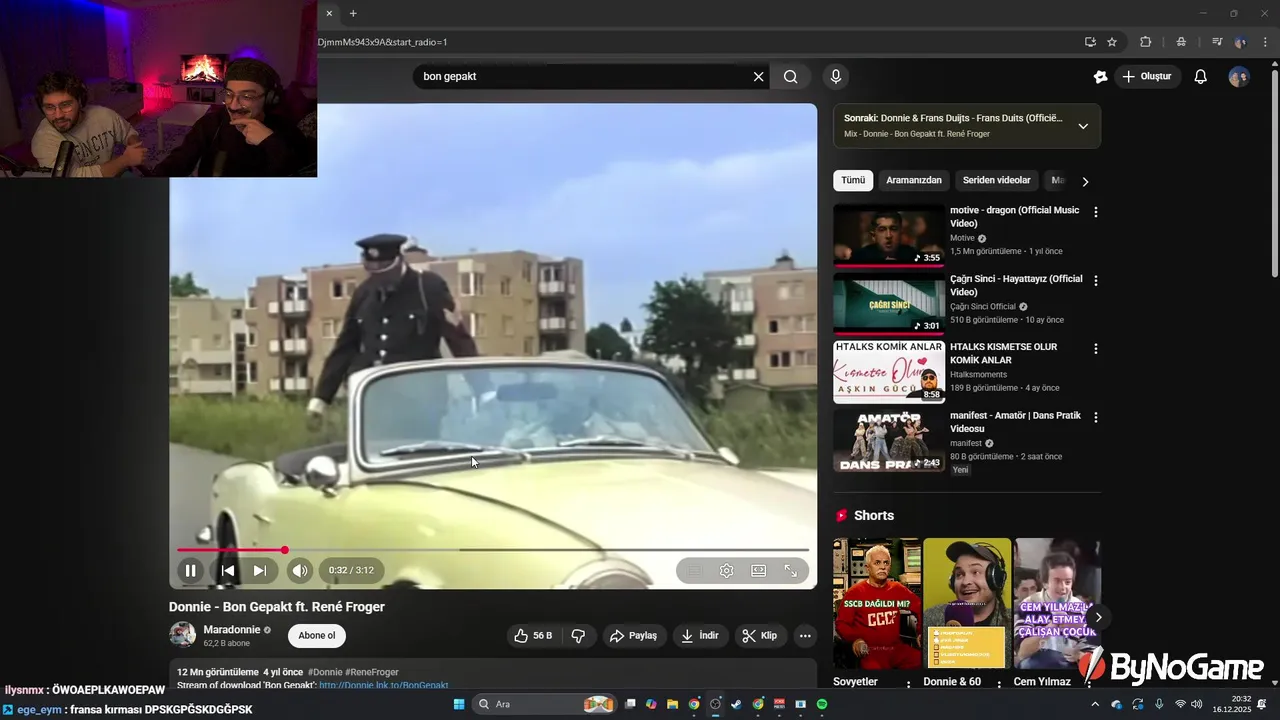Screen dimensions: 1280x720
Task: Seek on the red progress bar
Action: click(231, 550)
